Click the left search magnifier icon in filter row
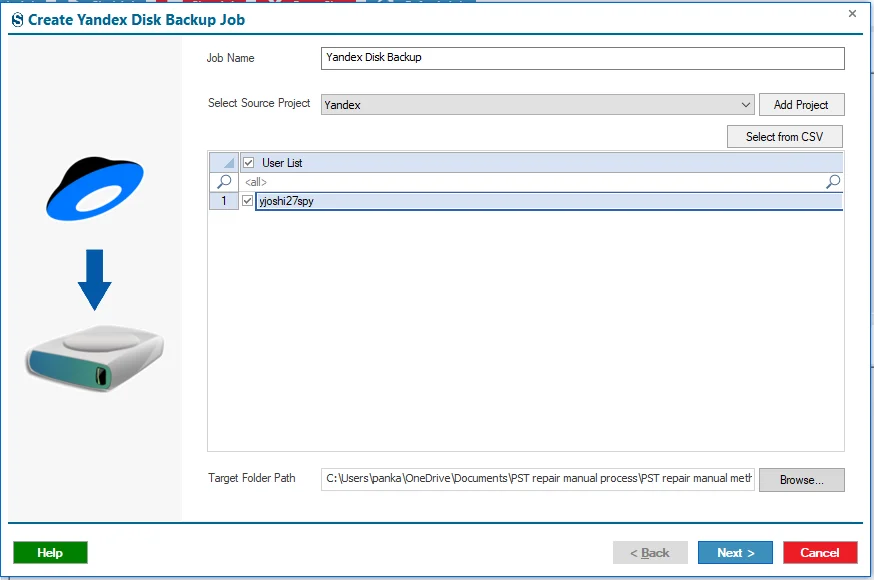The image size is (874, 580). click(224, 182)
